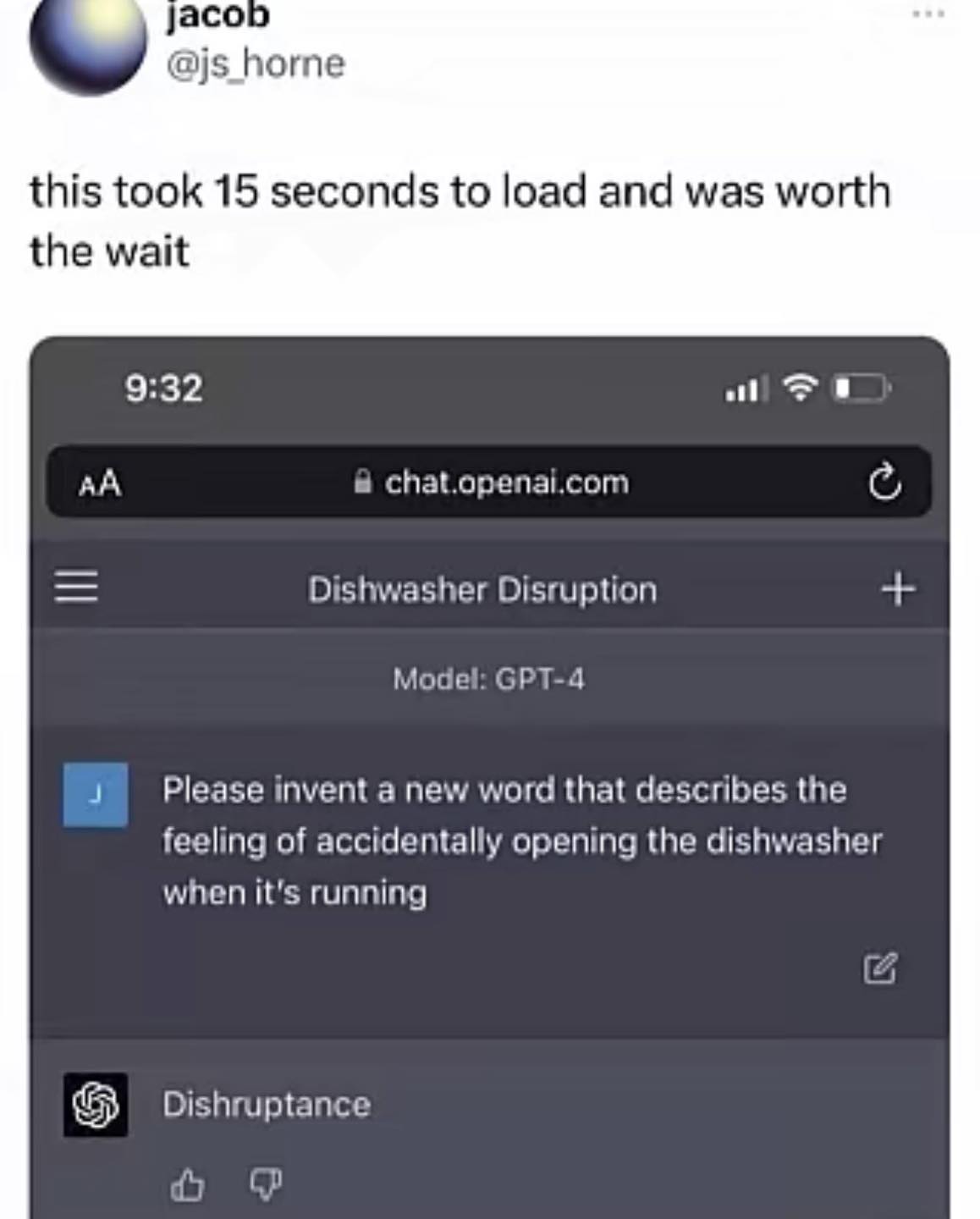Click the blue J user avatar
Viewport: 980px width, 1219px height.
[96, 795]
